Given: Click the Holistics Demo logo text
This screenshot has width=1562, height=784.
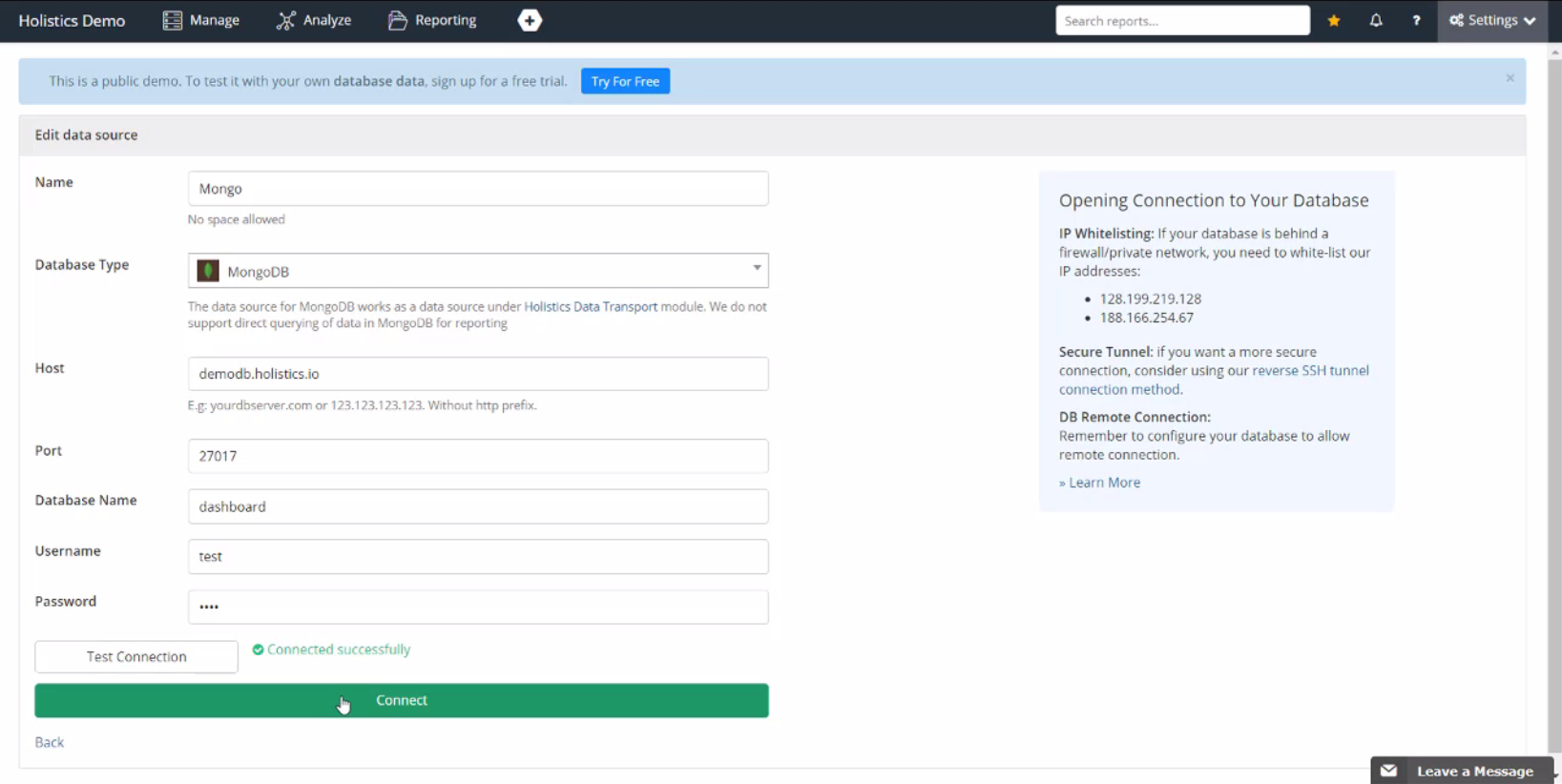Looking at the screenshot, I should pos(72,20).
